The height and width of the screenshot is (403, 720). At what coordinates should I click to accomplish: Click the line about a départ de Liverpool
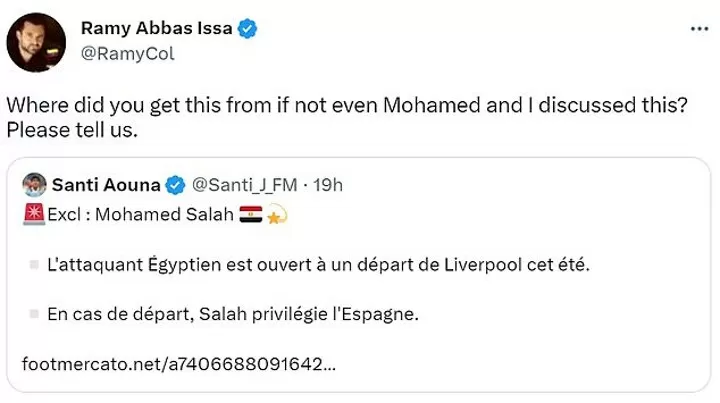pos(318,265)
